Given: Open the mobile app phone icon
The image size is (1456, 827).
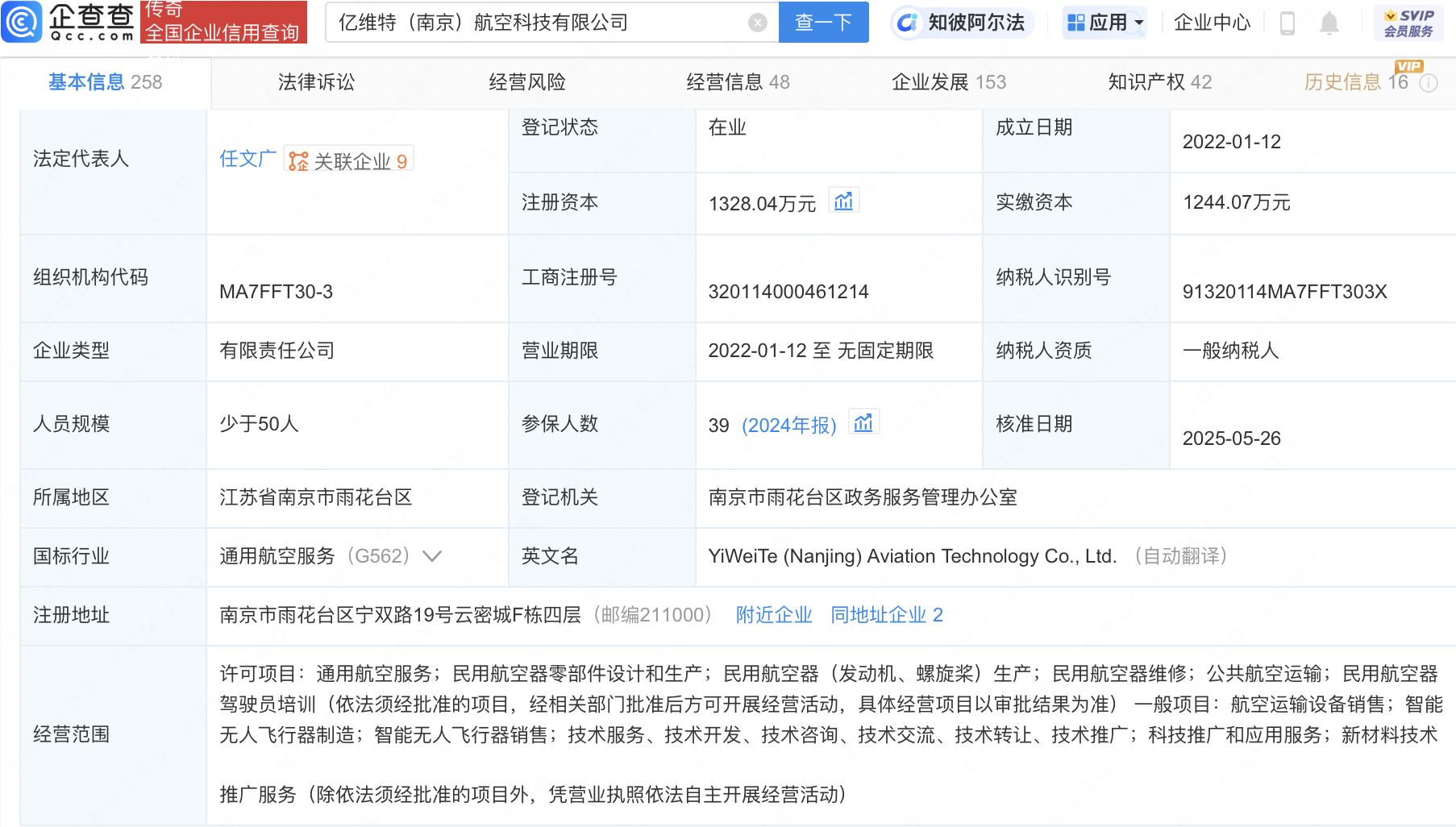Looking at the screenshot, I should coord(1288,23).
